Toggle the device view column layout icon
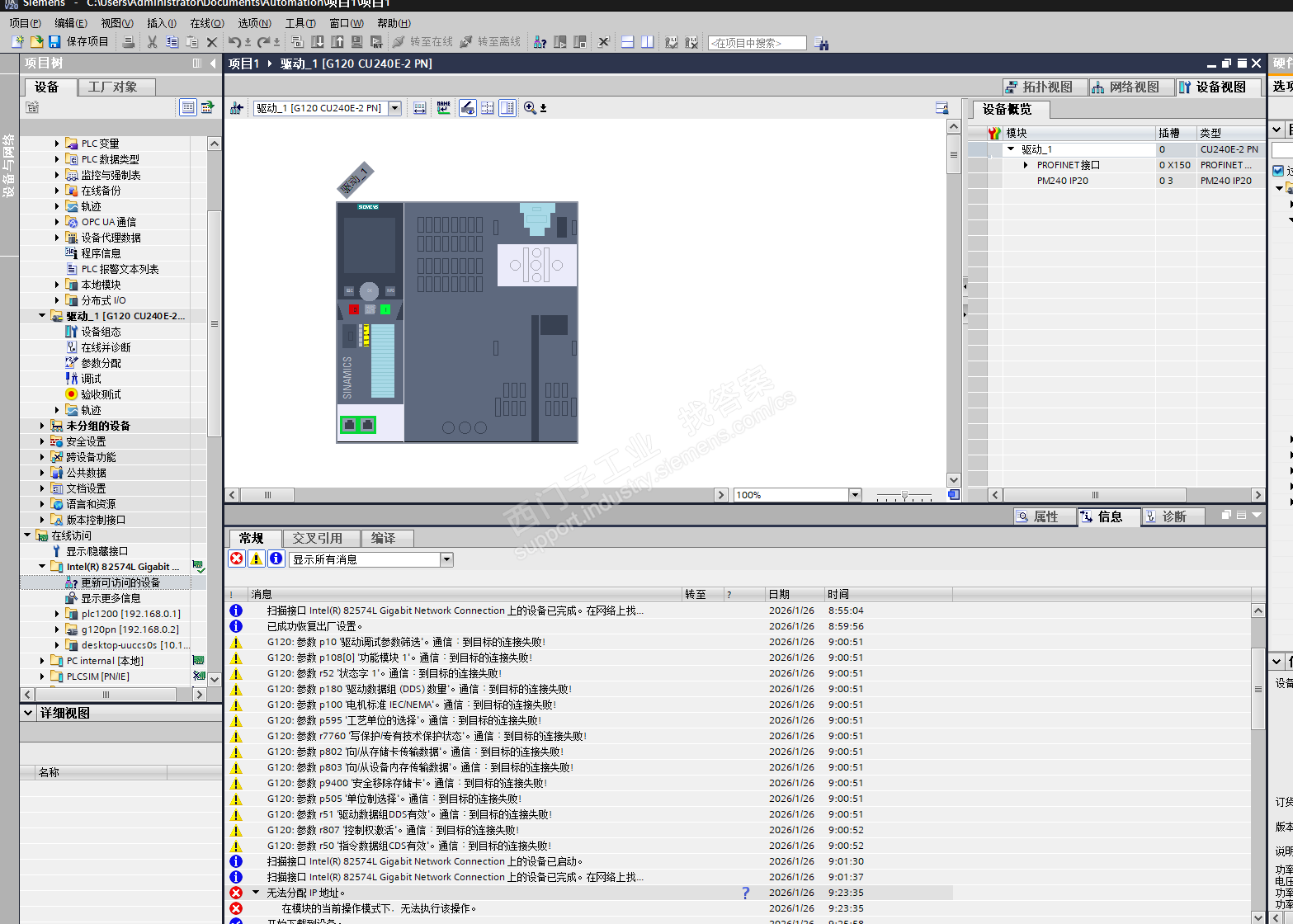This screenshot has width=1293, height=924. (507, 108)
